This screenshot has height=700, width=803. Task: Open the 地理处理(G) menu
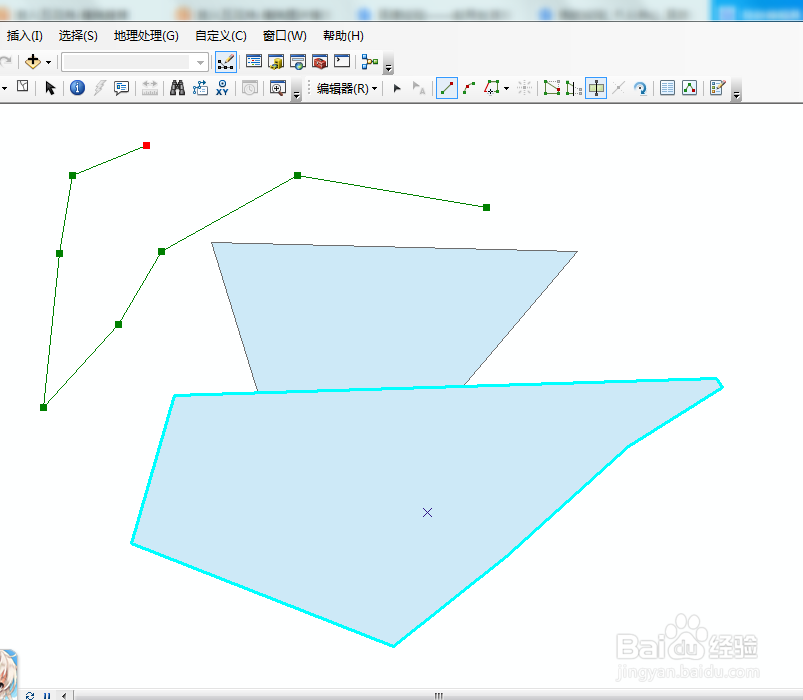click(146, 36)
